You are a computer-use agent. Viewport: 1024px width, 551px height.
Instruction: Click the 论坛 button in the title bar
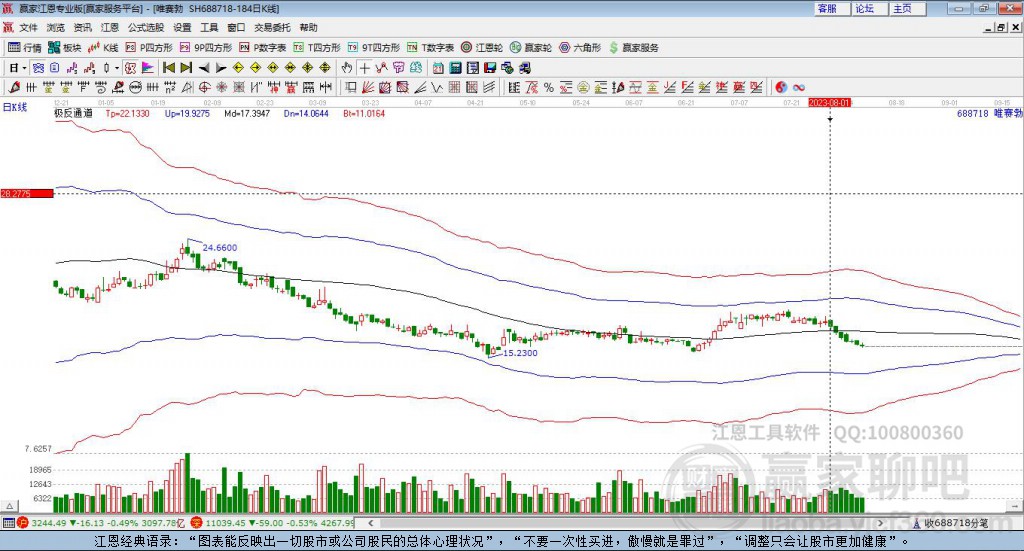pyautogui.click(x=870, y=8)
